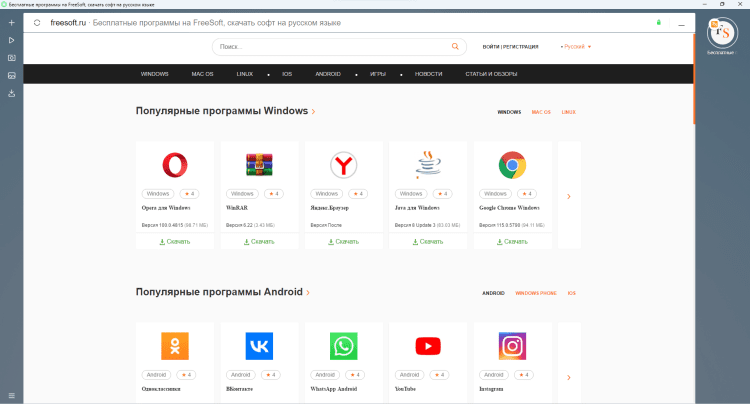Select the ANDROID tab in Android section

[x=493, y=293]
